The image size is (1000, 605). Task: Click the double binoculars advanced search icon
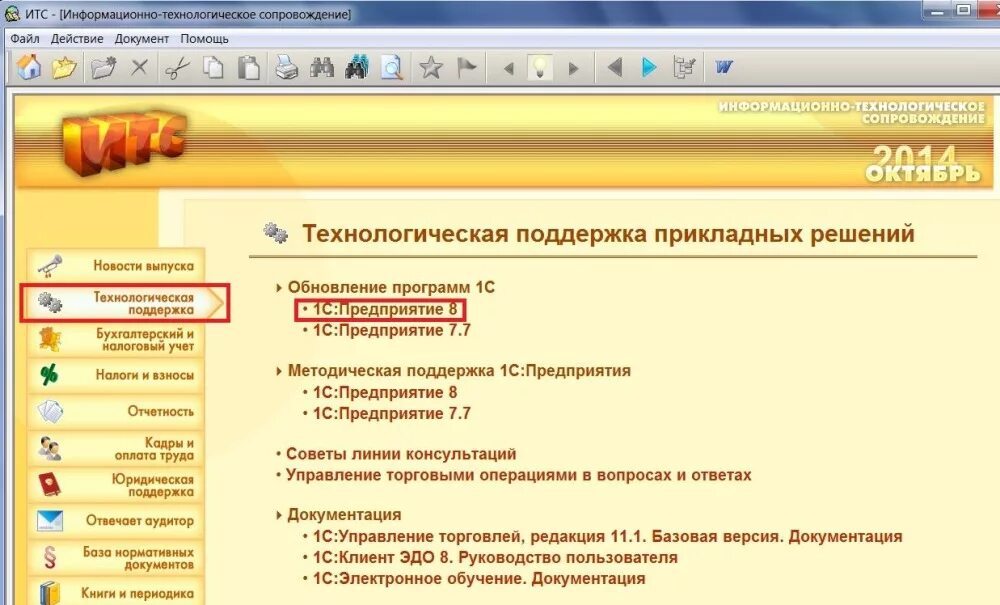point(357,67)
